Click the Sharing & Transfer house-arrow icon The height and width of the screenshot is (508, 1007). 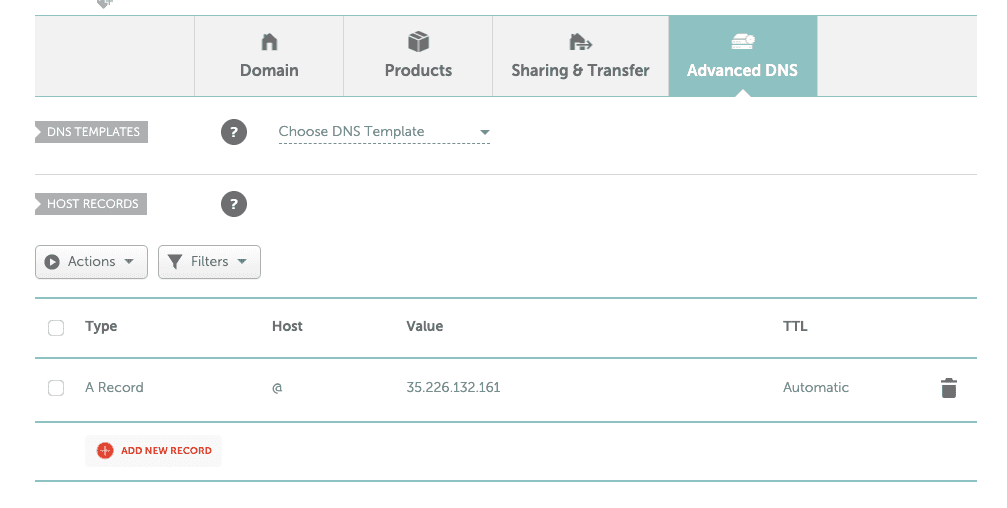click(580, 42)
